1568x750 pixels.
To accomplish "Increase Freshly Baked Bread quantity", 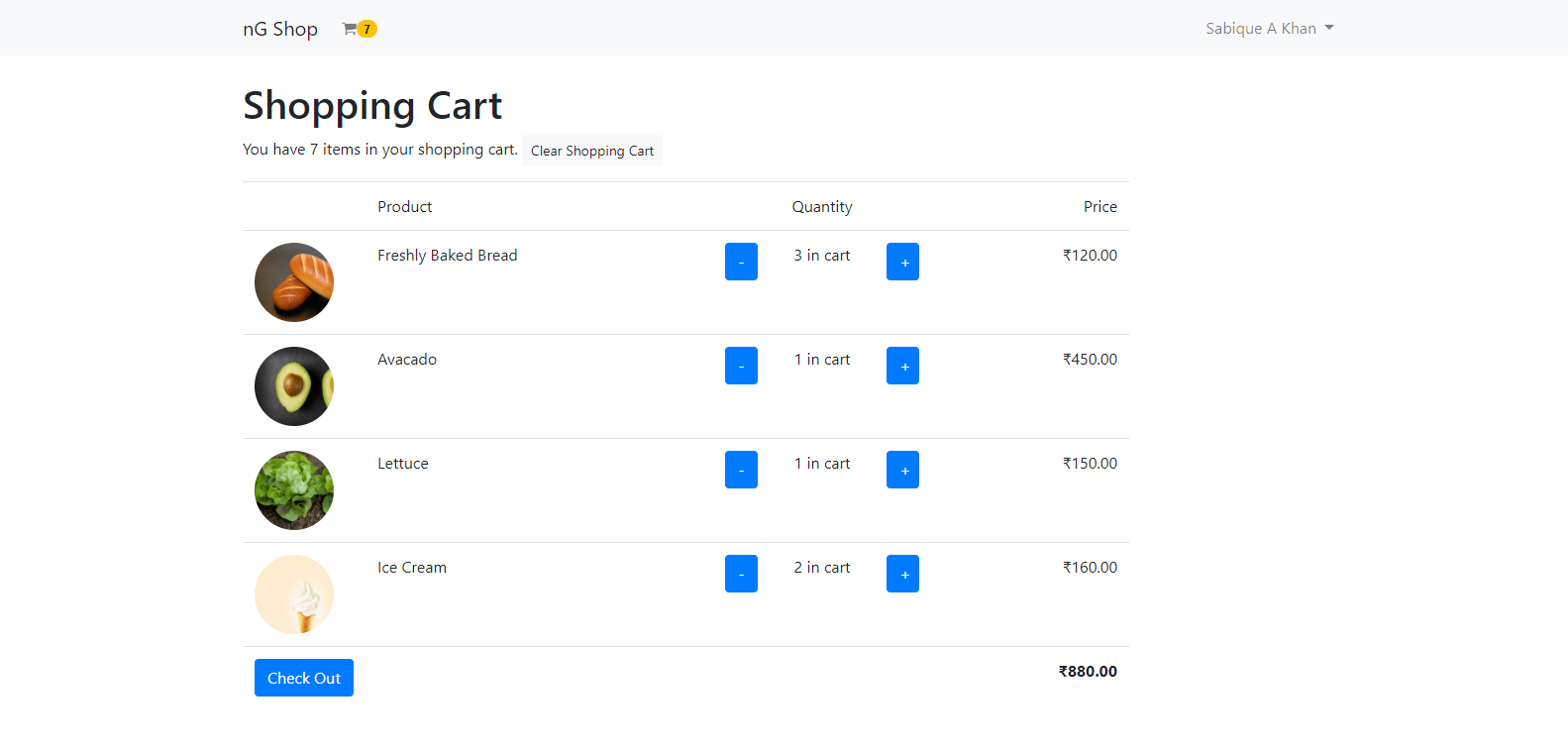I will 902,262.
